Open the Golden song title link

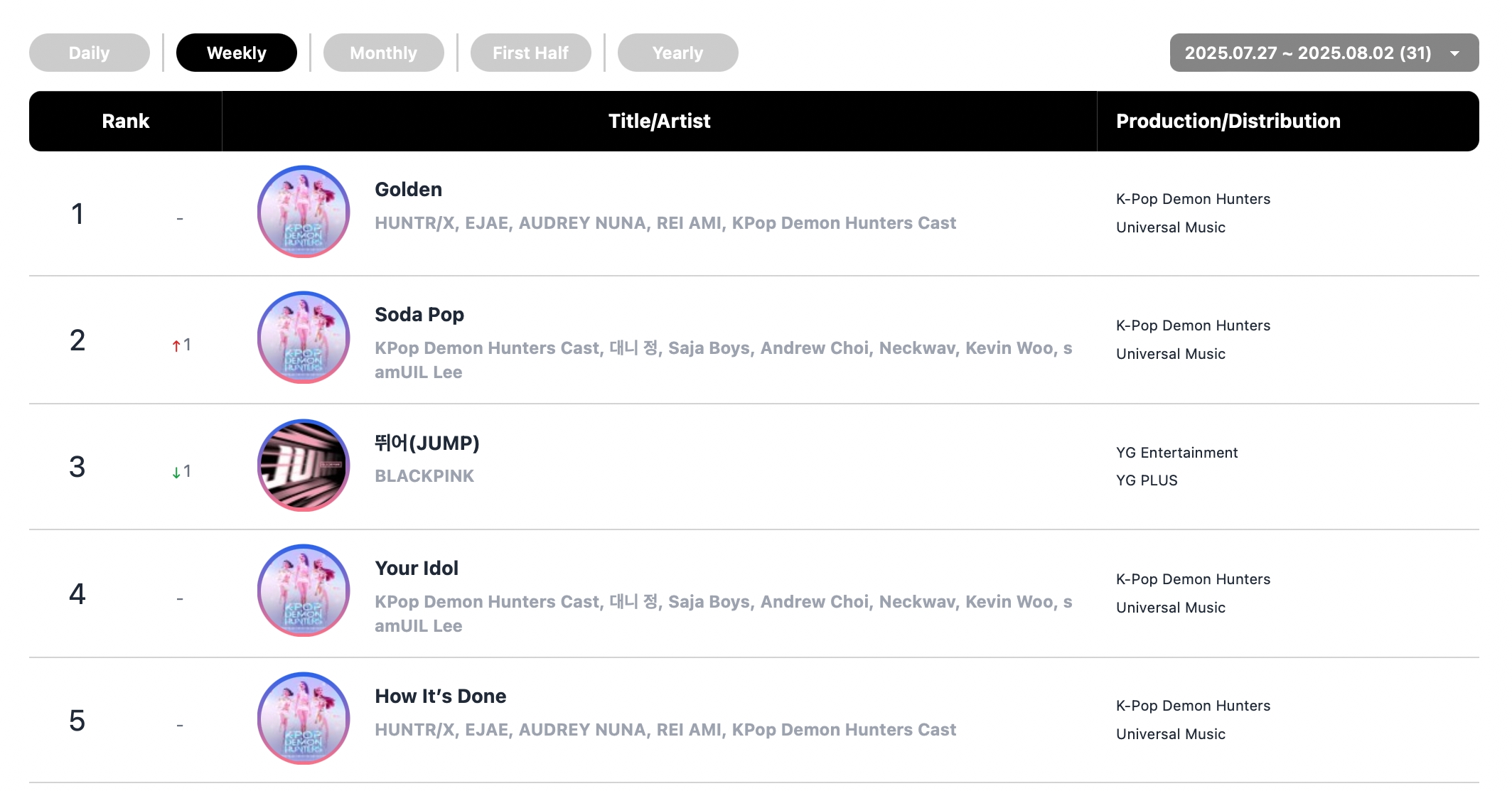(409, 189)
